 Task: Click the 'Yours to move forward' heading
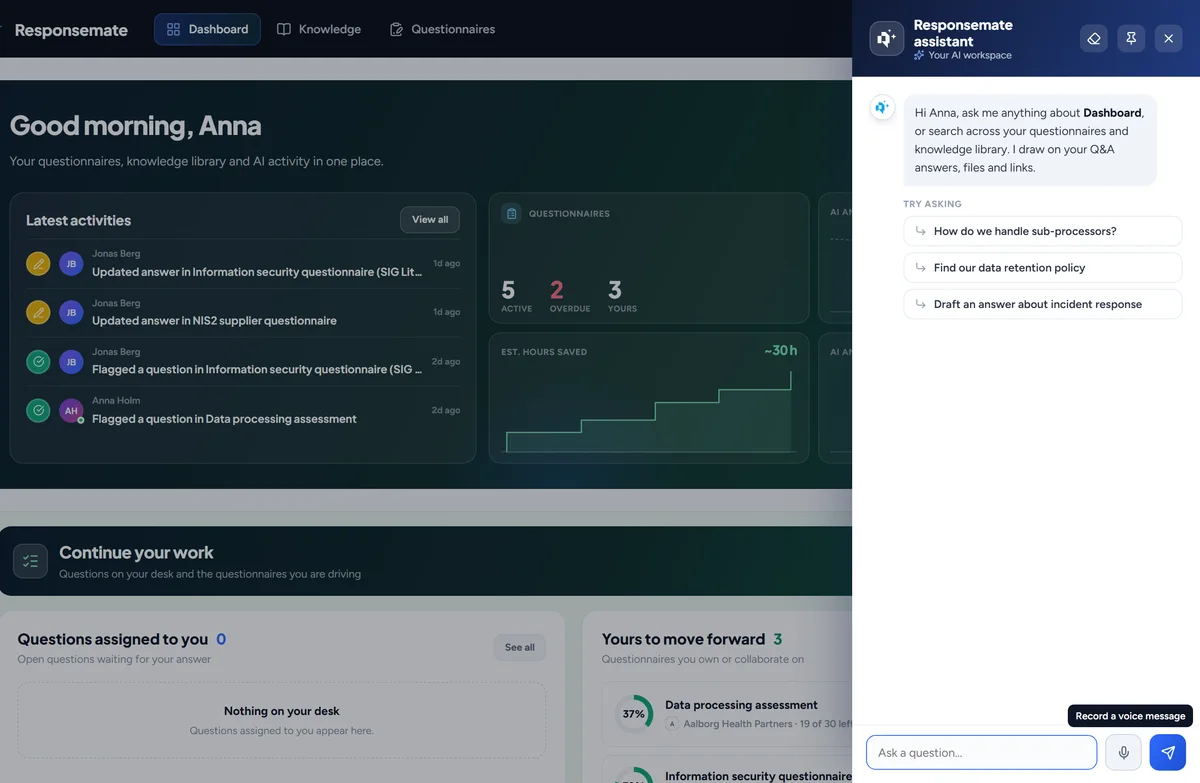point(683,639)
